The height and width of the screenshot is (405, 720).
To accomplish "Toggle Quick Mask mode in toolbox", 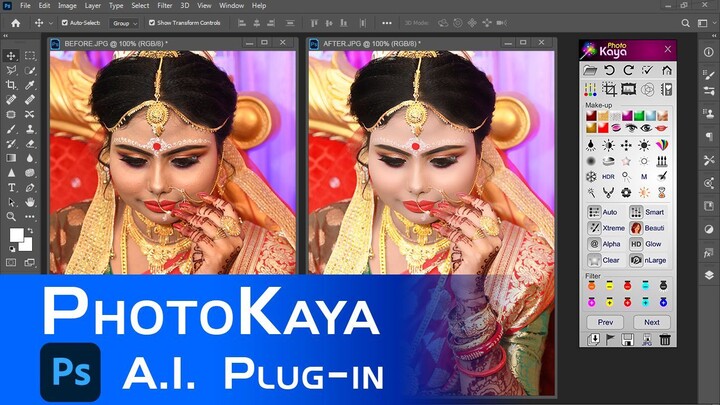I will coord(11,263).
